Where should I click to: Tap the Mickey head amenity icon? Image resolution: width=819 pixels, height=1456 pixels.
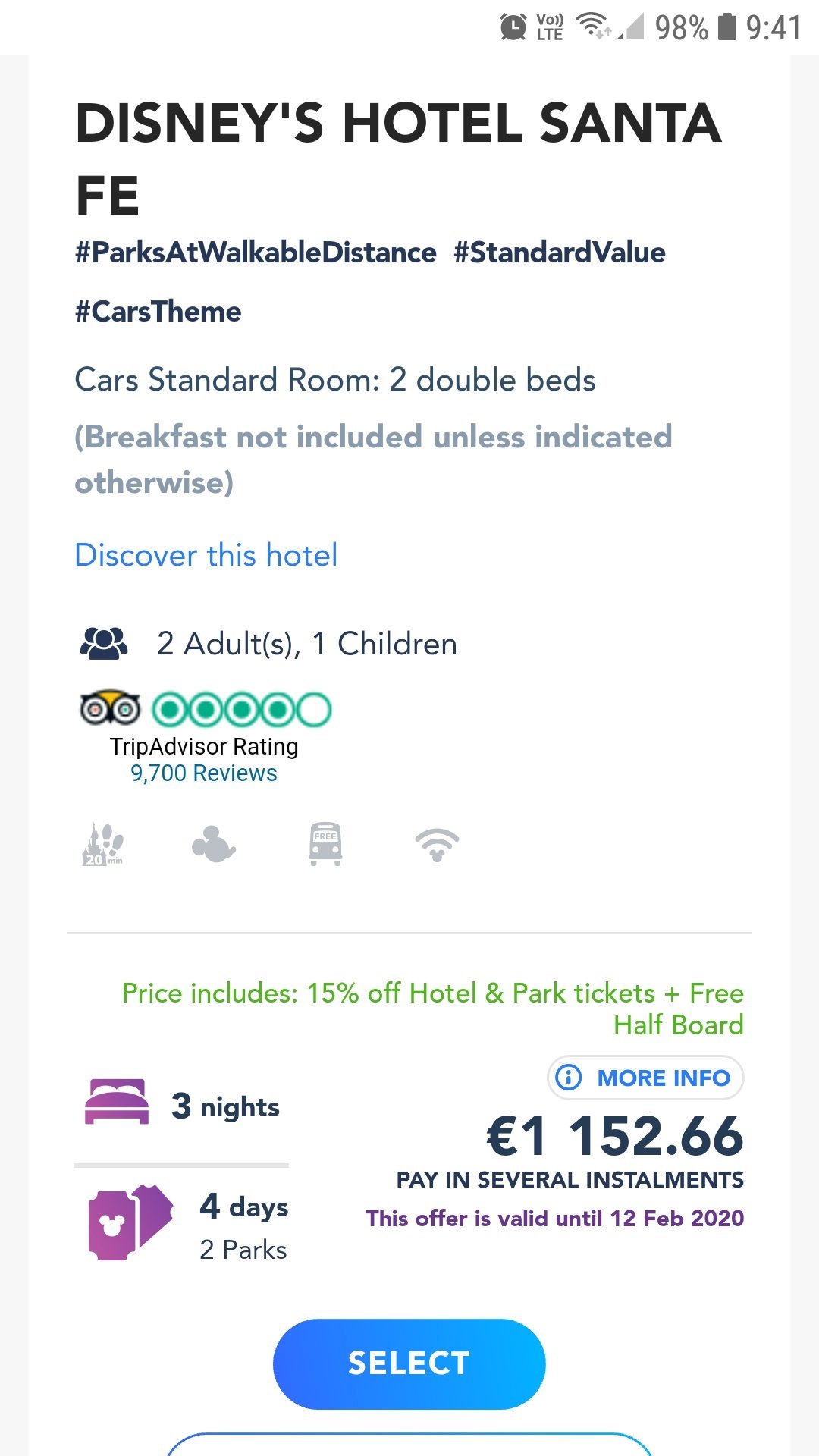(x=214, y=844)
